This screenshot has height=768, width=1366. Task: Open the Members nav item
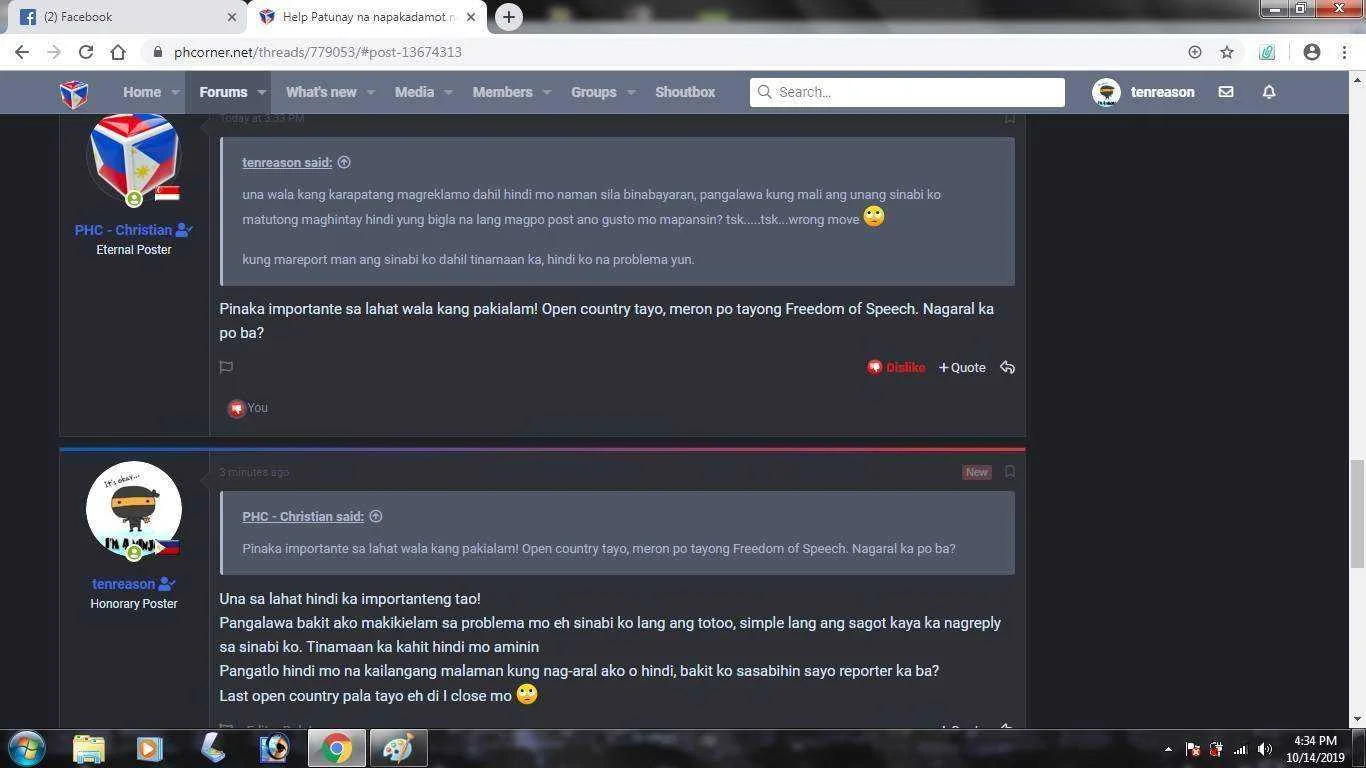[x=502, y=92]
